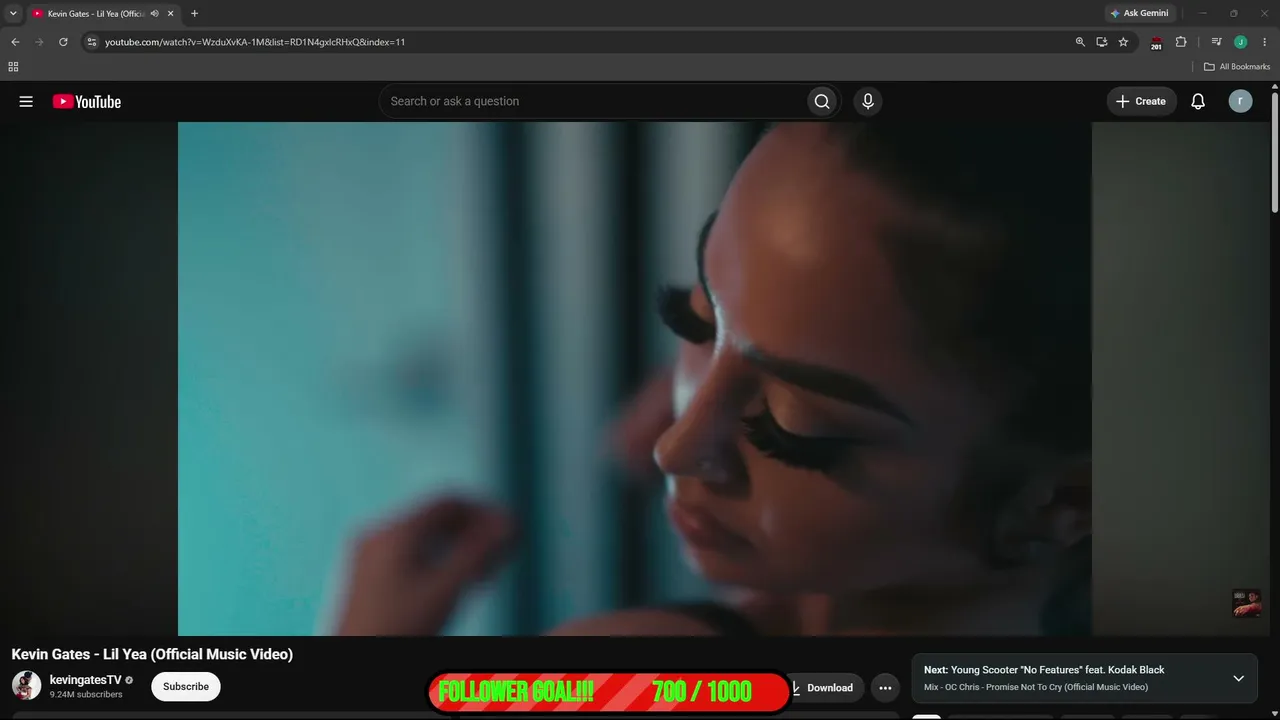
Task: Open the All Bookmarks folder
Action: 1237,67
